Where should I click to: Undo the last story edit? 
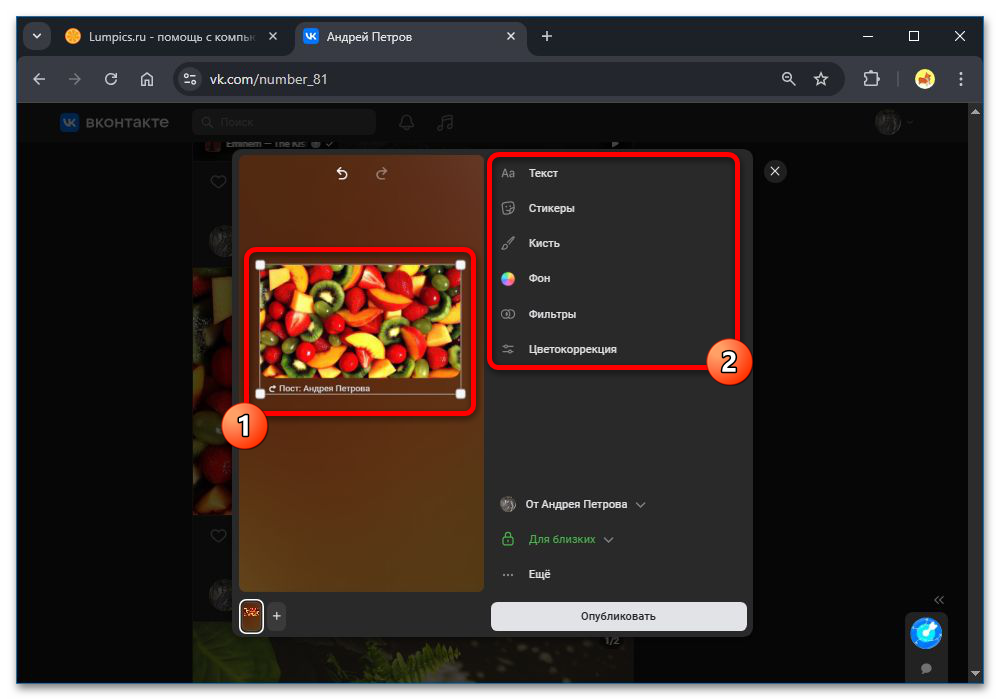point(342,173)
